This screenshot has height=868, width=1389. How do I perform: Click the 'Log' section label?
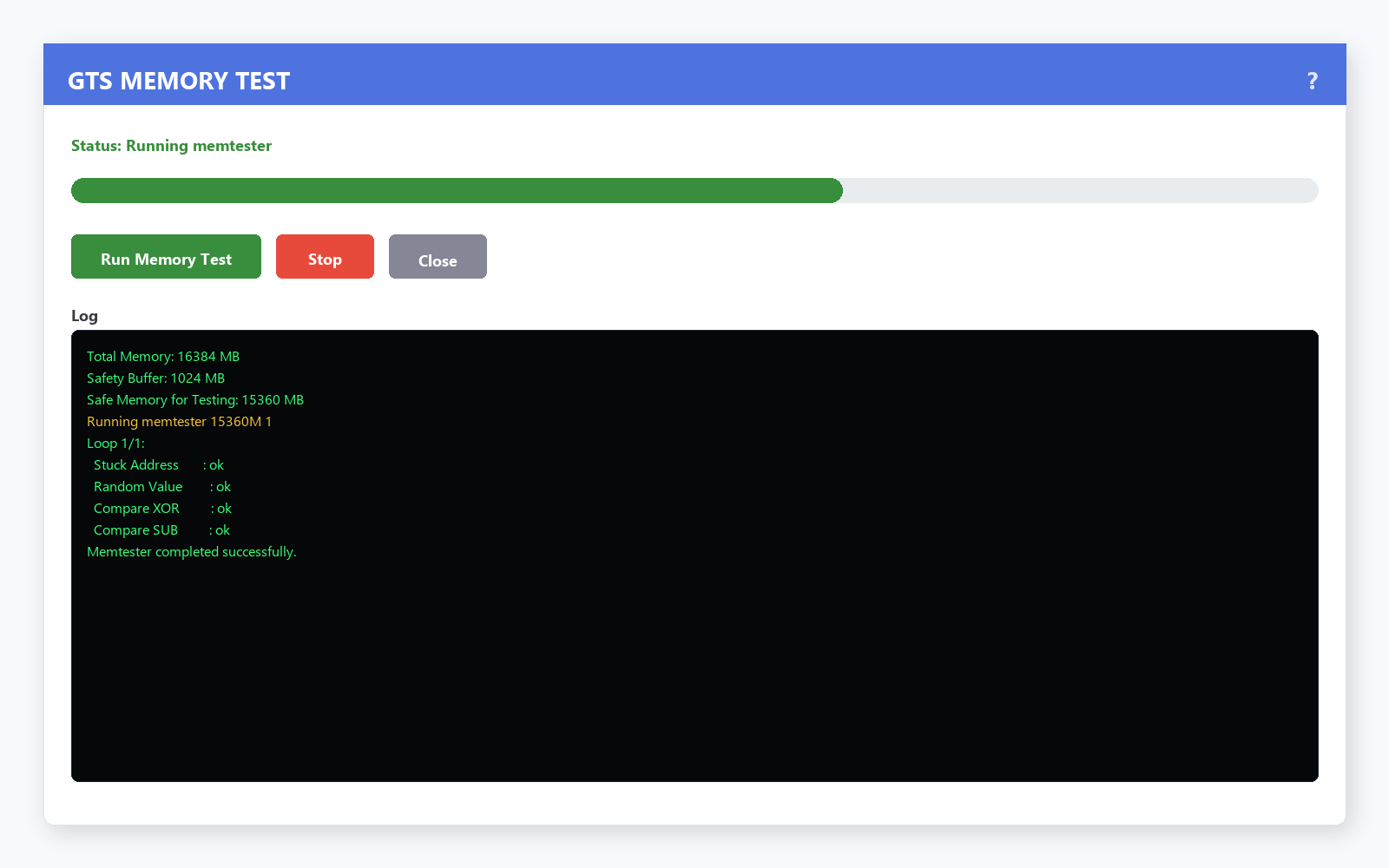[x=84, y=316]
